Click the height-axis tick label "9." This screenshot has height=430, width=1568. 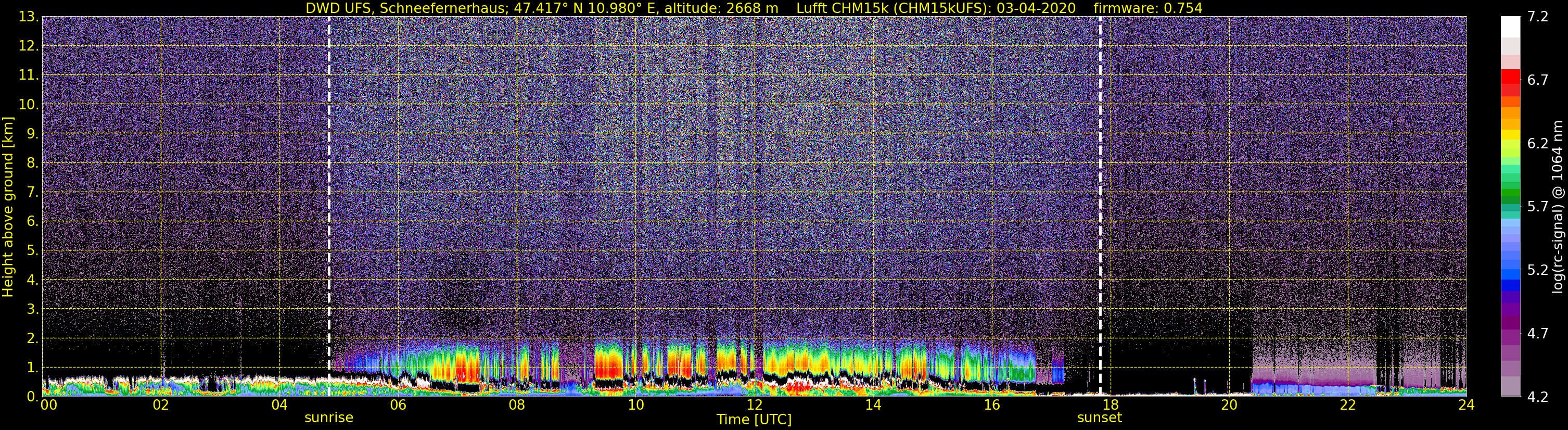point(32,134)
